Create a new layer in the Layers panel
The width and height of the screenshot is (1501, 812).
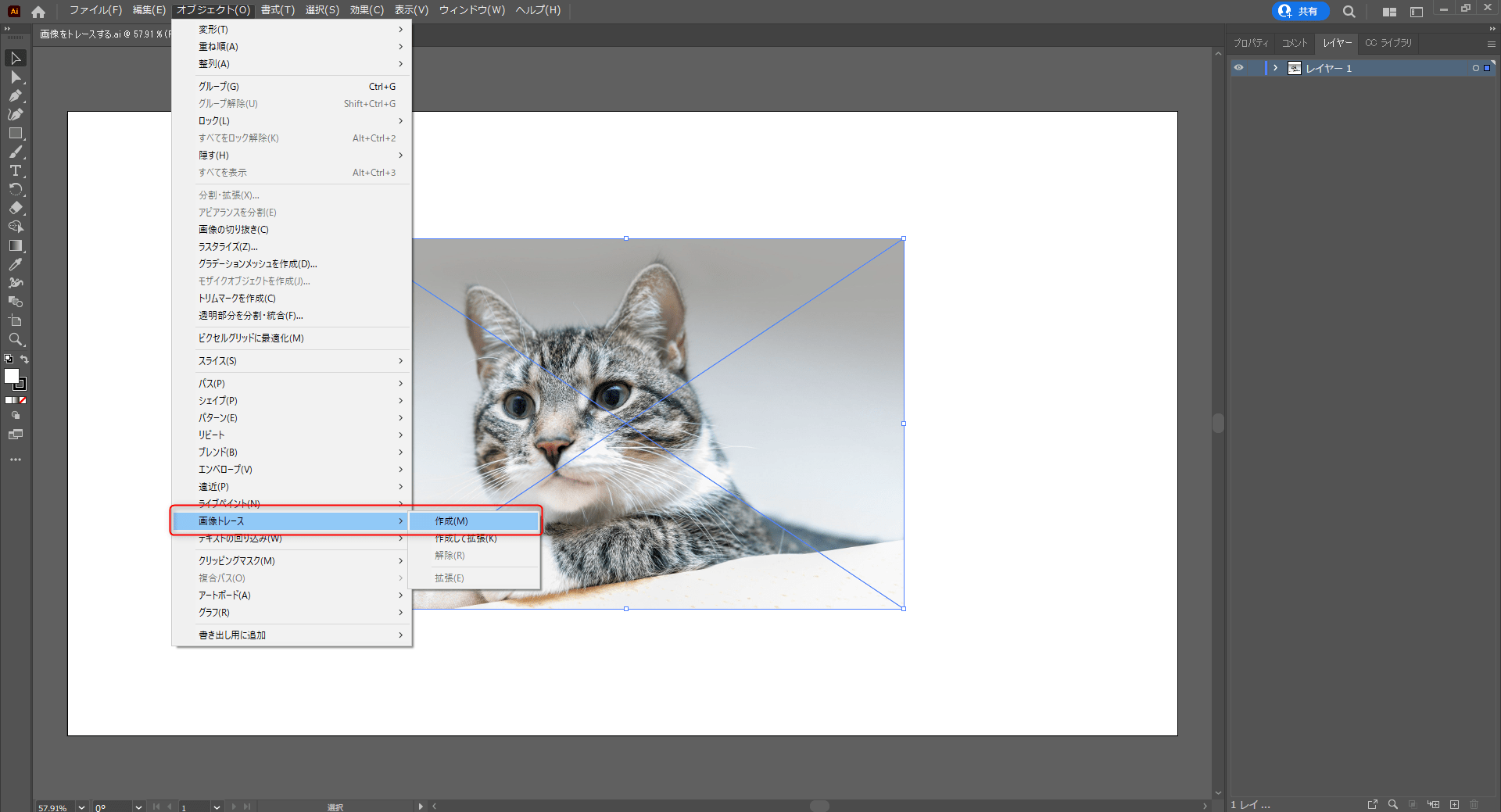pos(1454,804)
